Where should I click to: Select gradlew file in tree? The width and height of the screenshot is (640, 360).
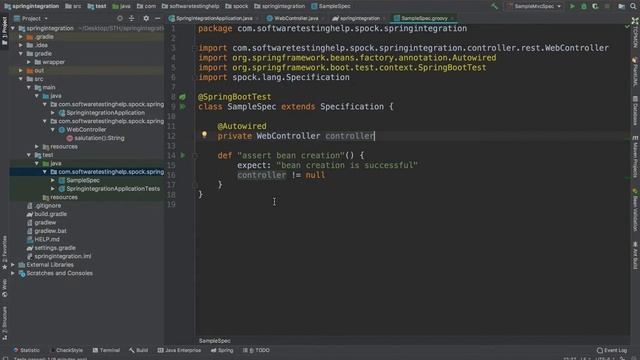(45, 222)
